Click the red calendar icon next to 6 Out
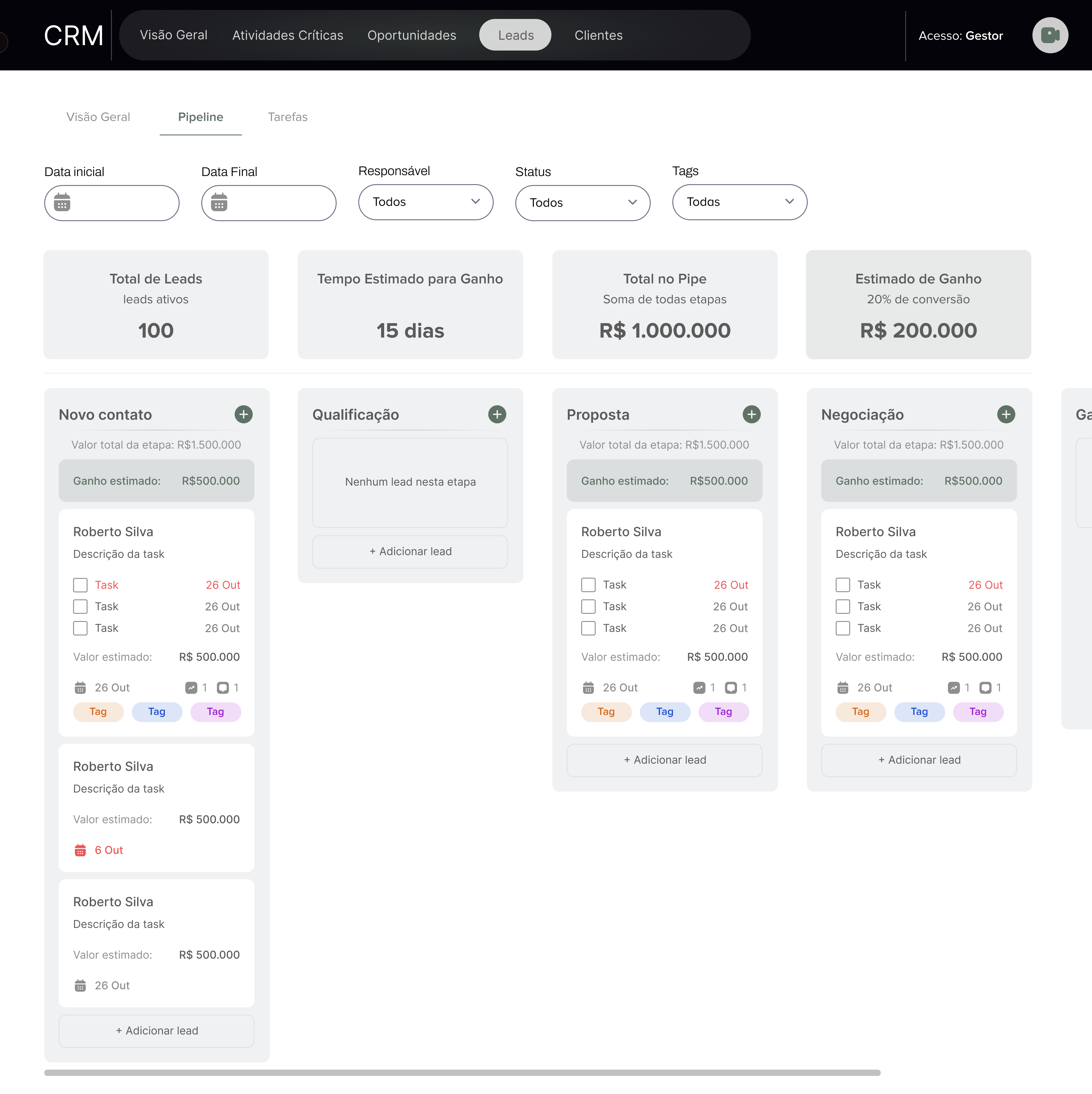Viewport: 1092px width, 1094px height. tap(80, 849)
